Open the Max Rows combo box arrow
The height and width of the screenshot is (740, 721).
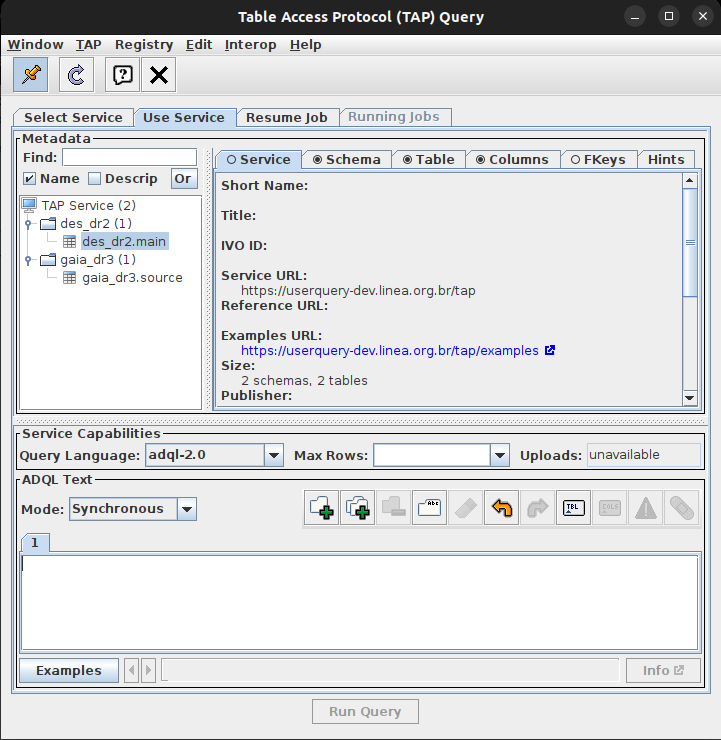pos(500,456)
